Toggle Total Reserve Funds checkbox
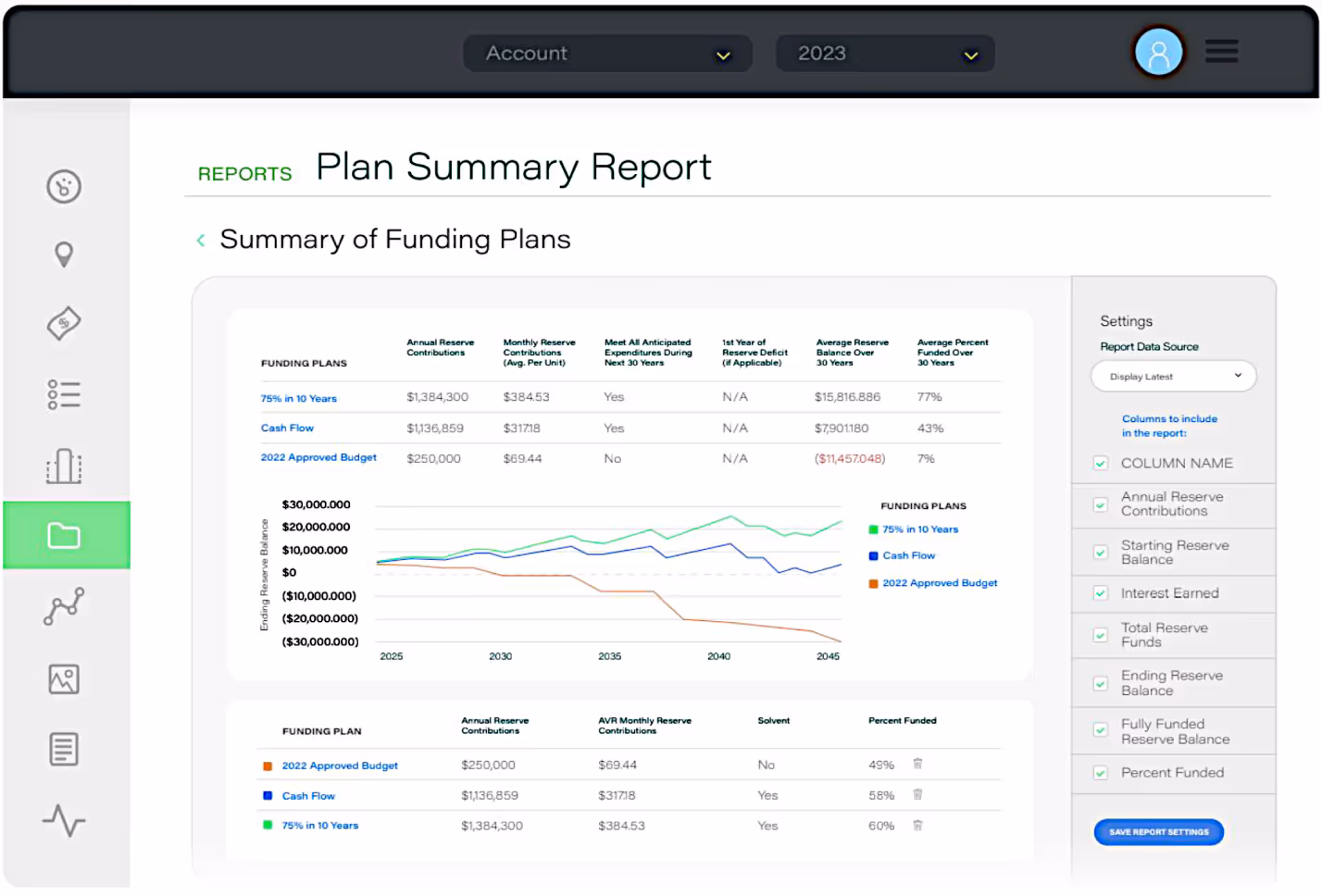1322x896 pixels. (1100, 635)
